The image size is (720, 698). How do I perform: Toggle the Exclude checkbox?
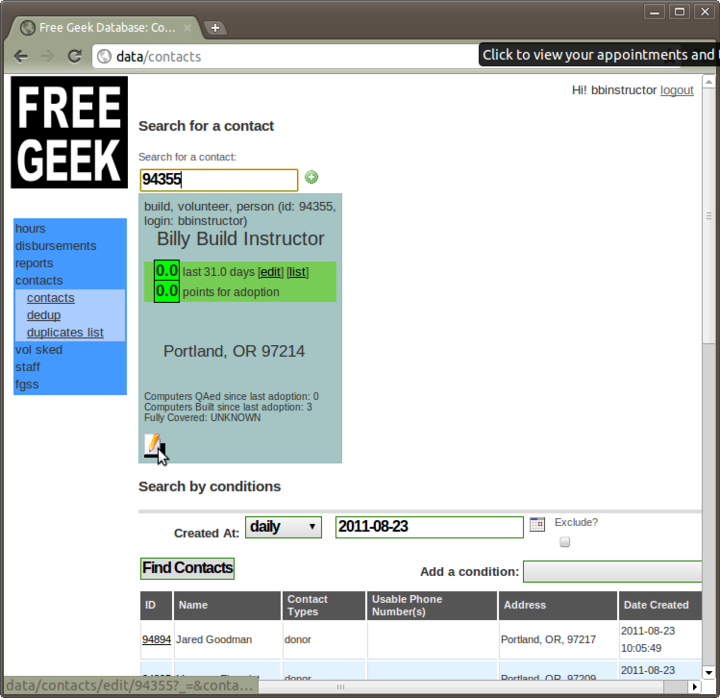[565, 542]
